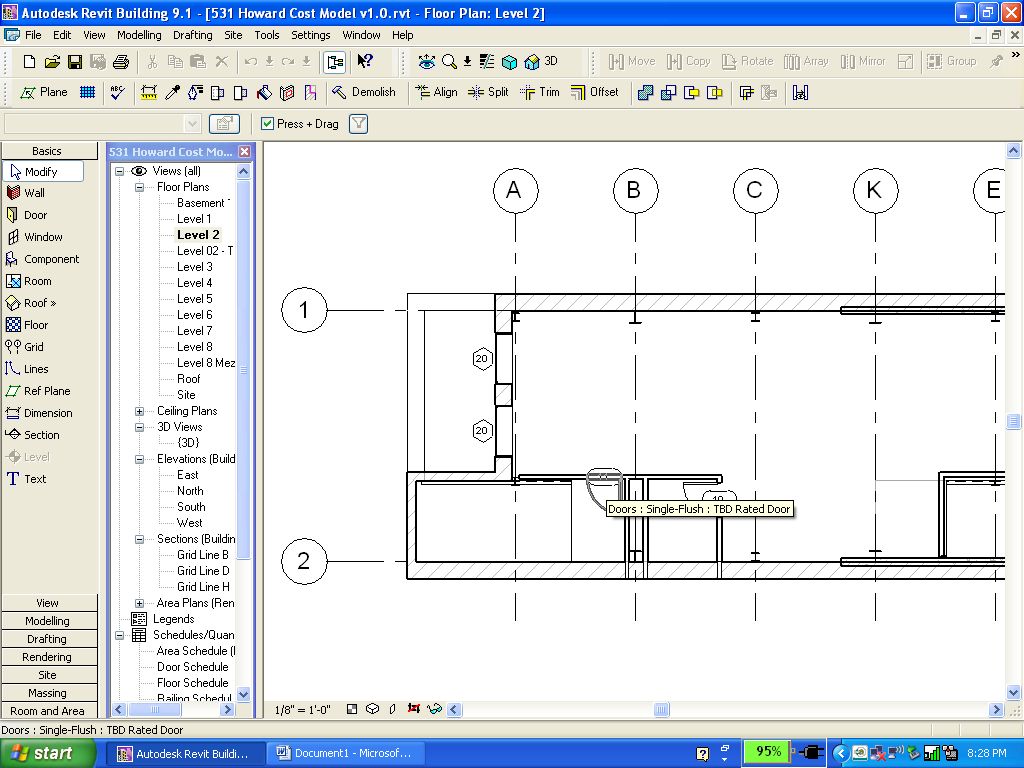Open the File menu

tap(33, 35)
